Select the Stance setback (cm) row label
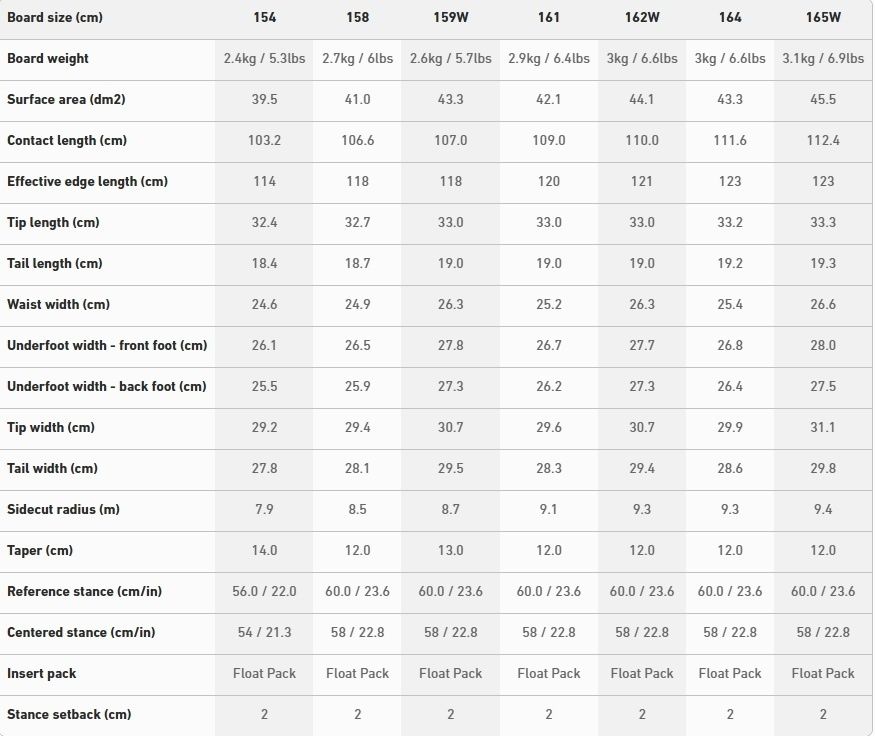This screenshot has height=736, width=875. [x=69, y=715]
